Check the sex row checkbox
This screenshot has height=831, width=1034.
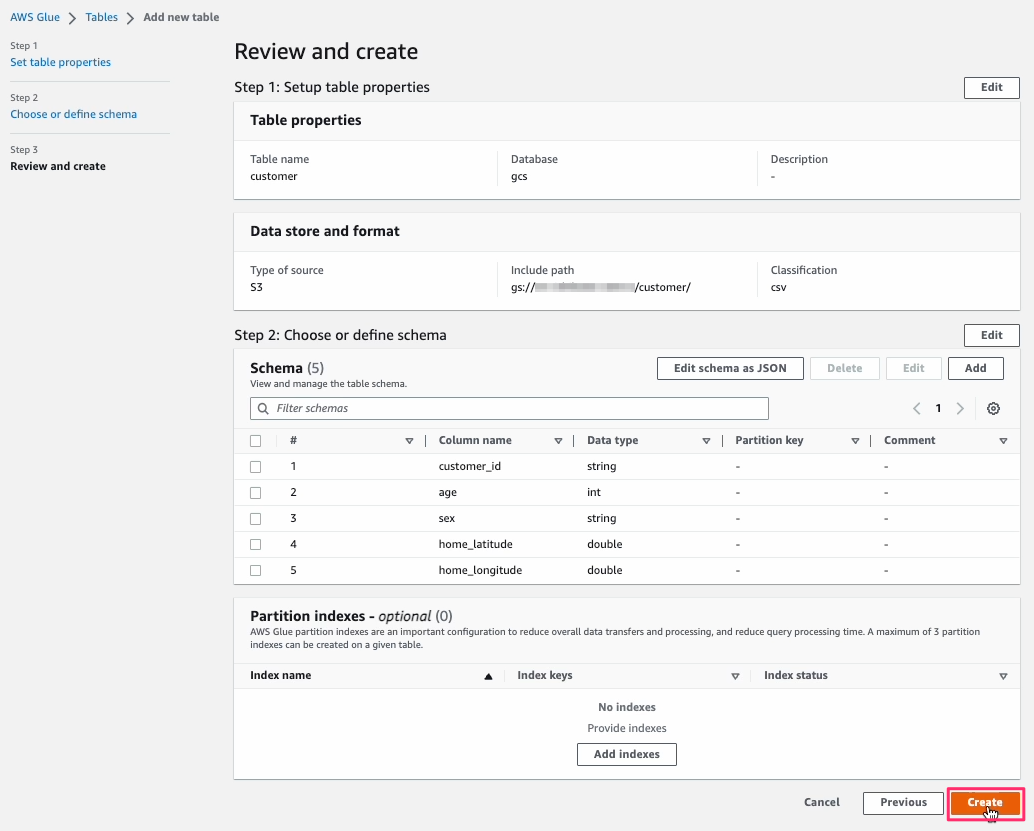click(256, 518)
